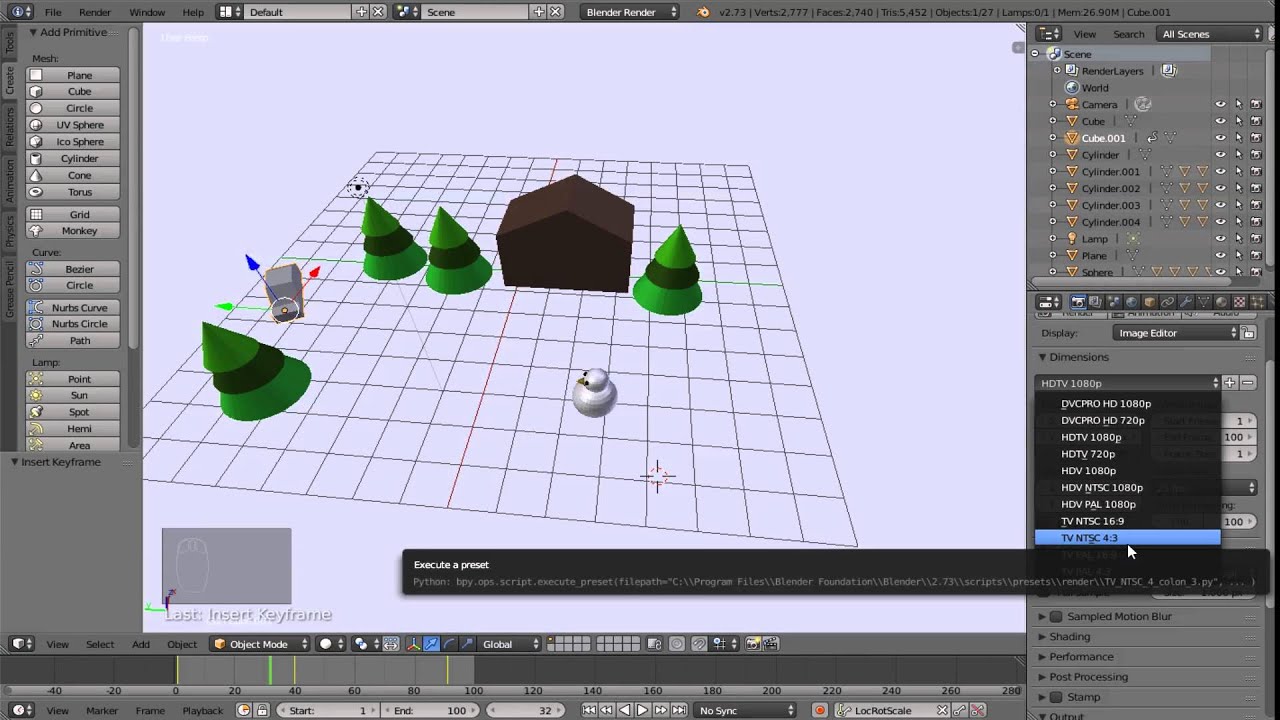Hide the Cube object with eye icon
Screen dimensions: 1280x720
pos(1220,121)
